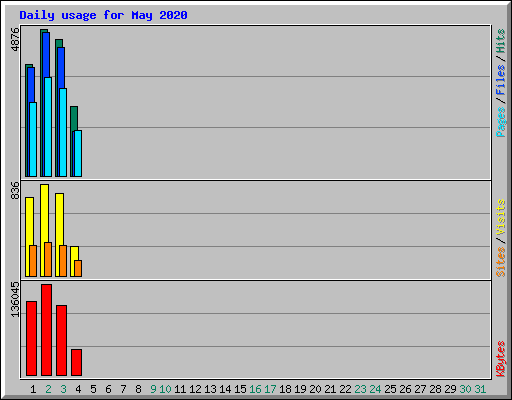Click day 5 on the x-axis
512x400 pixels.
(x=93, y=389)
